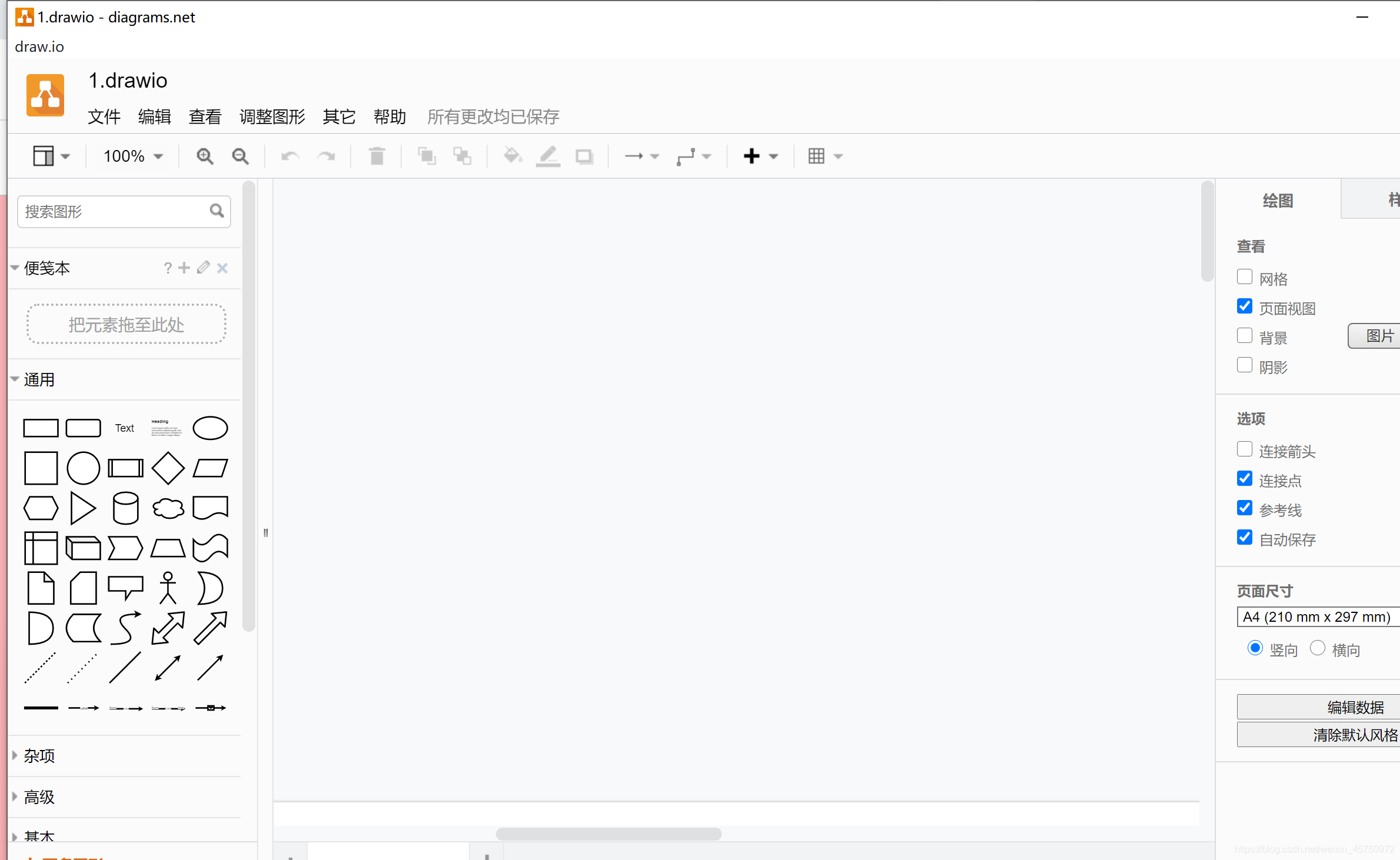
Task: Open the 文件 menu
Action: tap(104, 116)
